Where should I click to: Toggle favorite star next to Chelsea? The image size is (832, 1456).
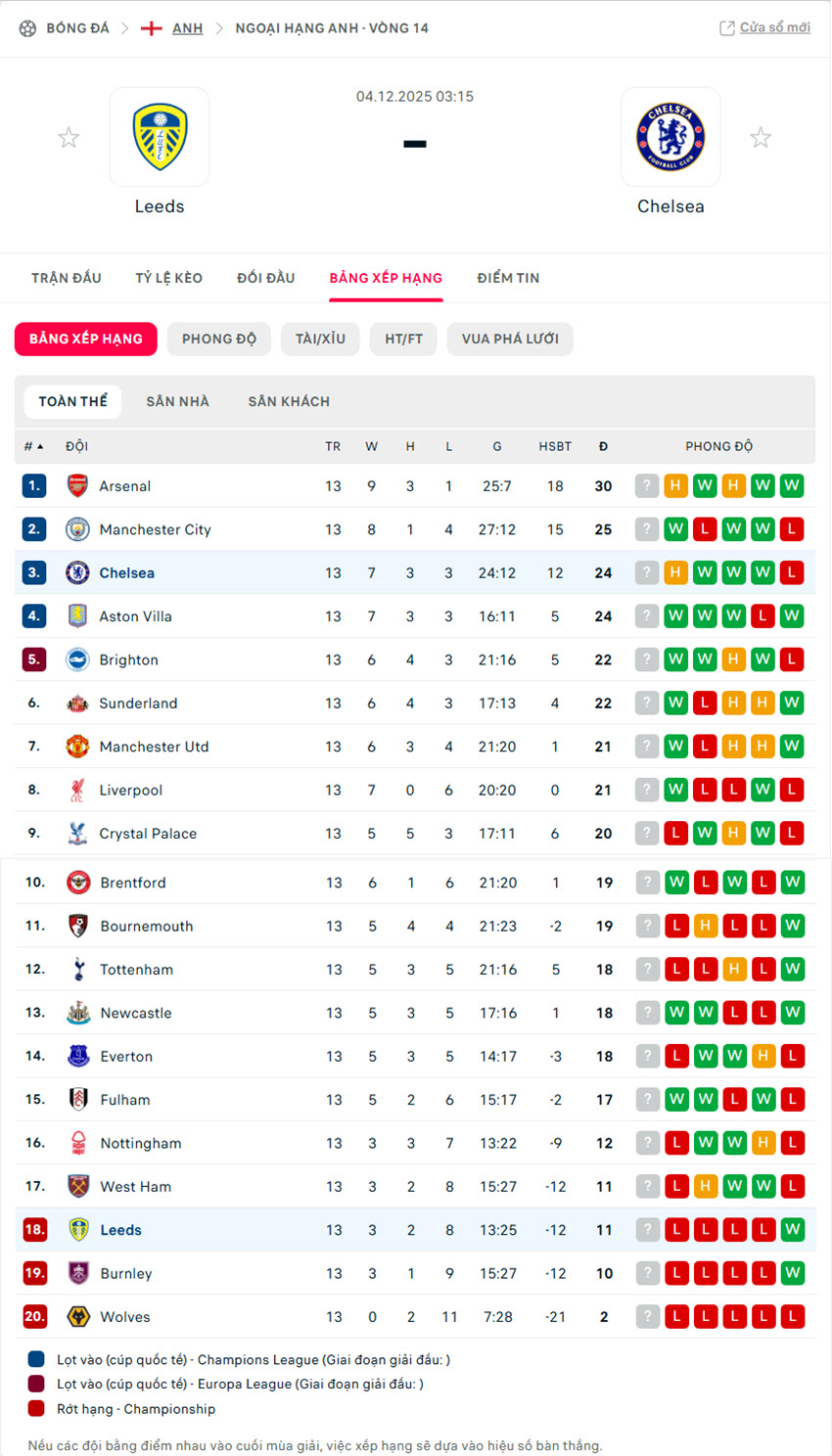coord(761,138)
